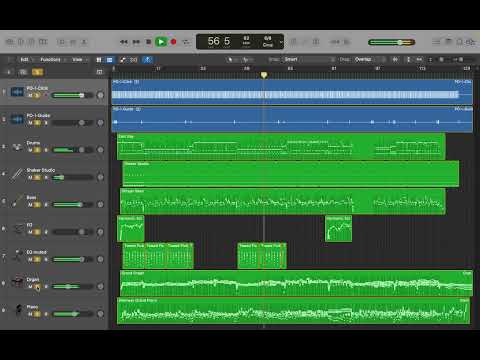The width and height of the screenshot is (480, 360).
Task: Click the Fast Forward transport button
Action: coord(136,42)
